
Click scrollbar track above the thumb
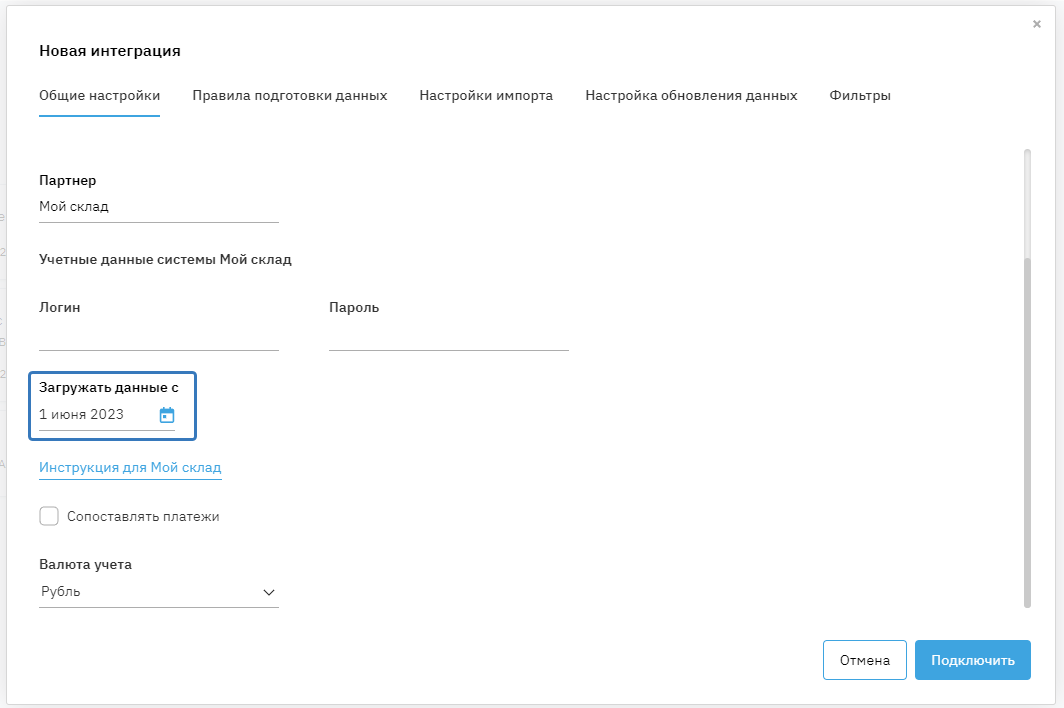point(1027,200)
